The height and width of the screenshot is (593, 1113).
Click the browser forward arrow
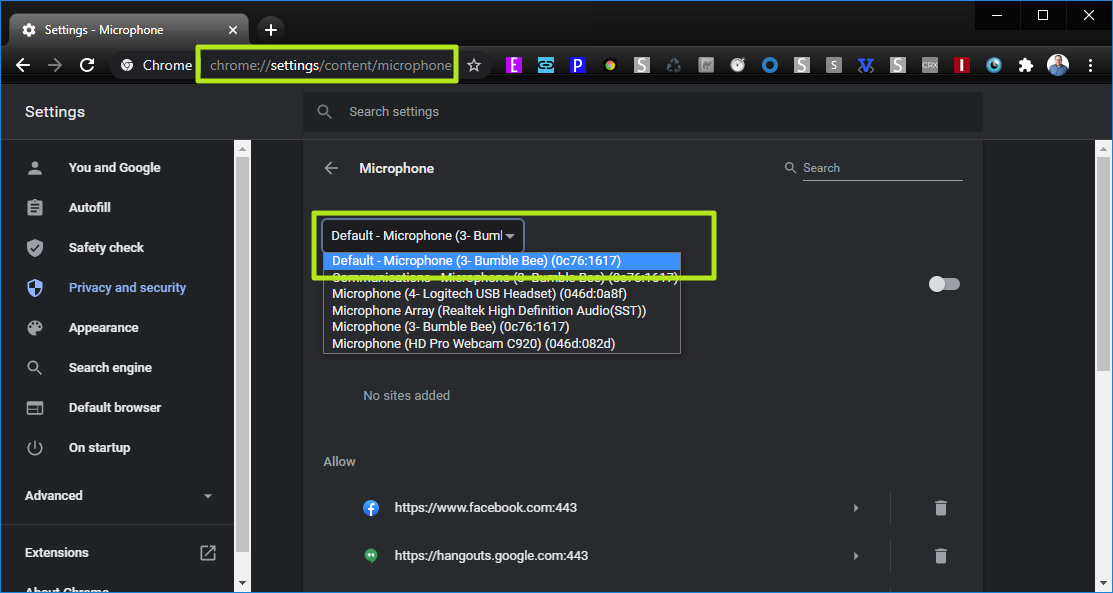(55, 65)
